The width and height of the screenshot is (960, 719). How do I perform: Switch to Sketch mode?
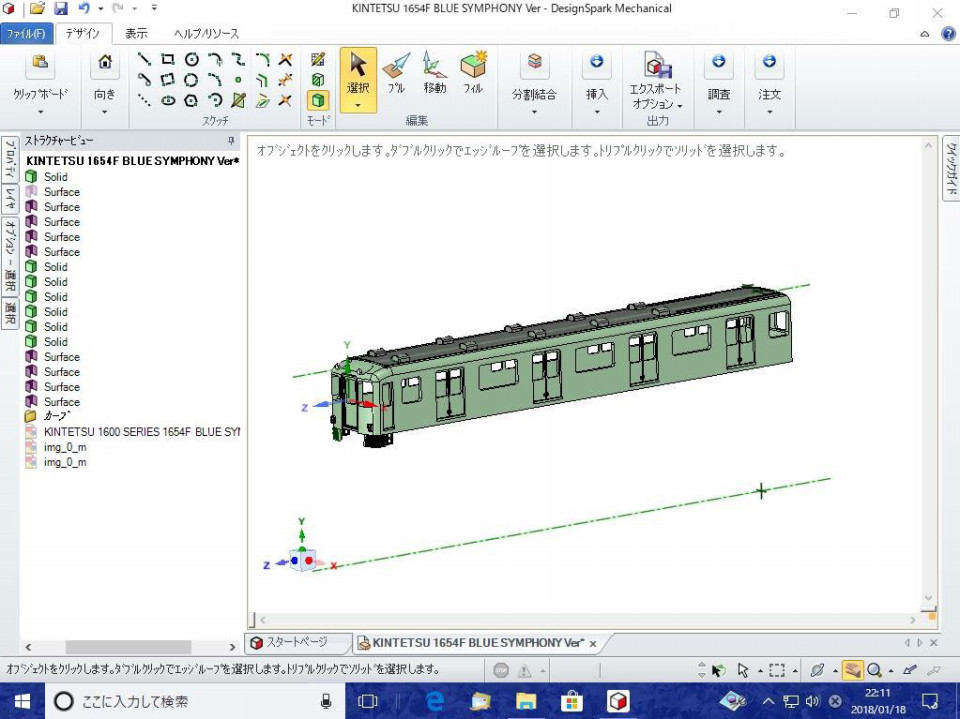coord(318,59)
